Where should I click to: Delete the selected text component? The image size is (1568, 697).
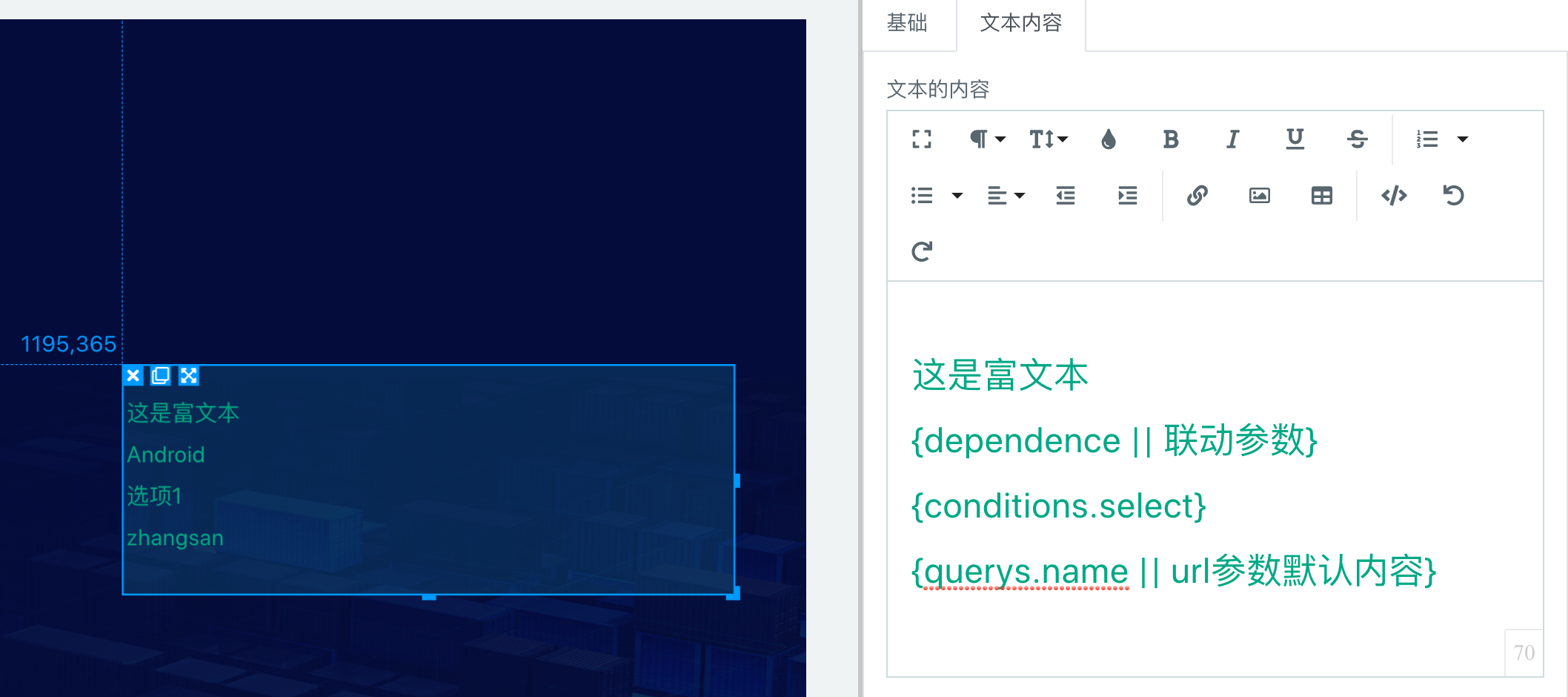tap(133, 376)
